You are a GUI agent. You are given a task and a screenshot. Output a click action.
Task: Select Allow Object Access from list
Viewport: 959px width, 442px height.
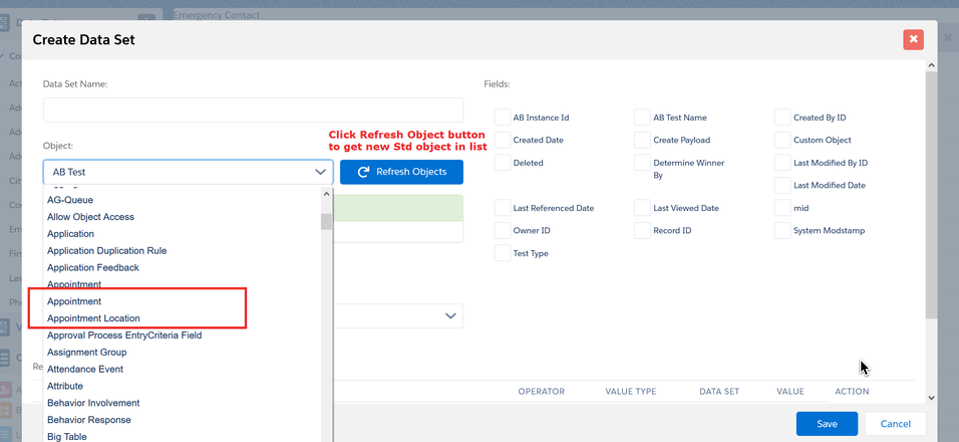(90, 216)
